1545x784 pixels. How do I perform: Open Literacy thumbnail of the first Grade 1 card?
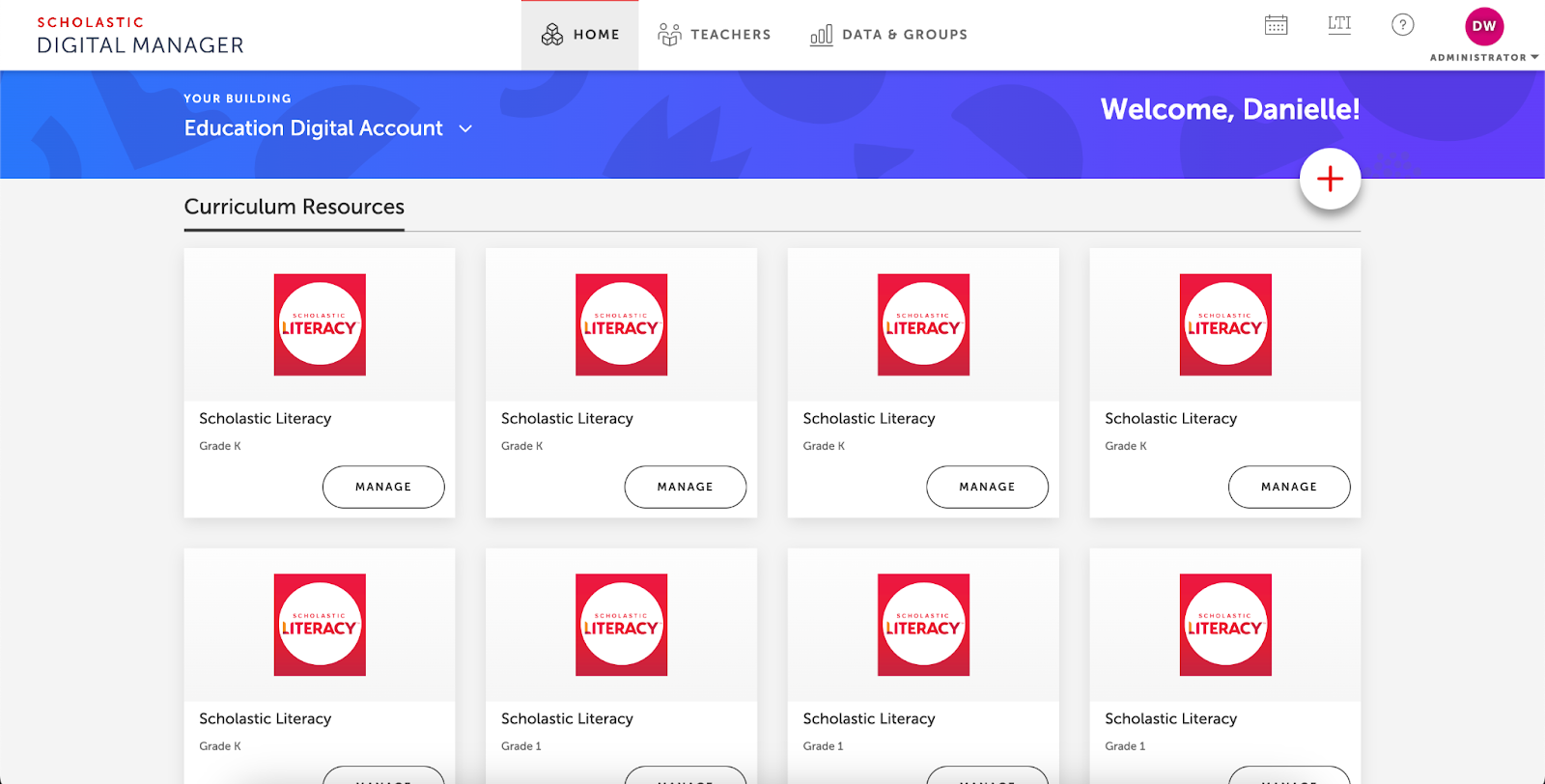(622, 625)
